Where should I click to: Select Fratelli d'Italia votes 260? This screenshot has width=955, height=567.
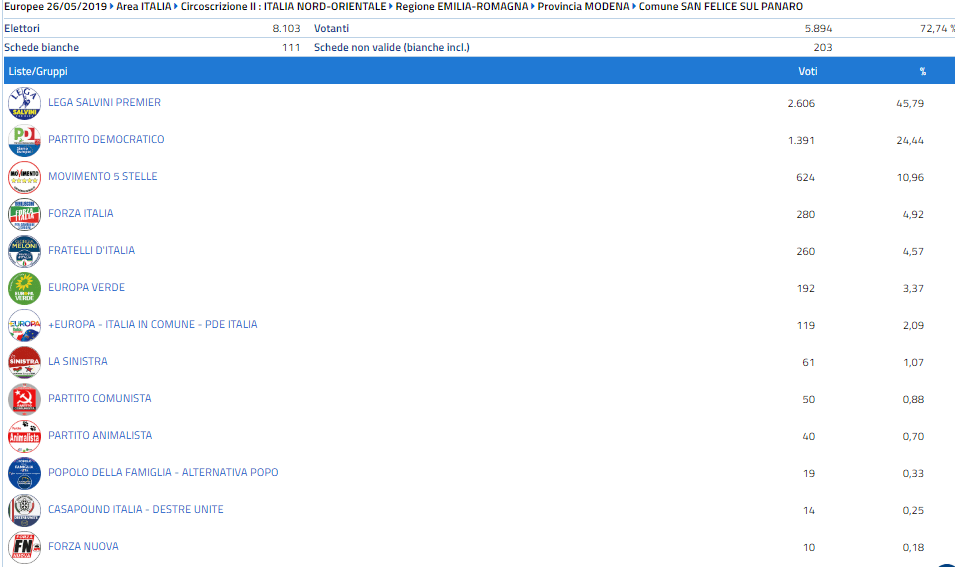coord(805,252)
